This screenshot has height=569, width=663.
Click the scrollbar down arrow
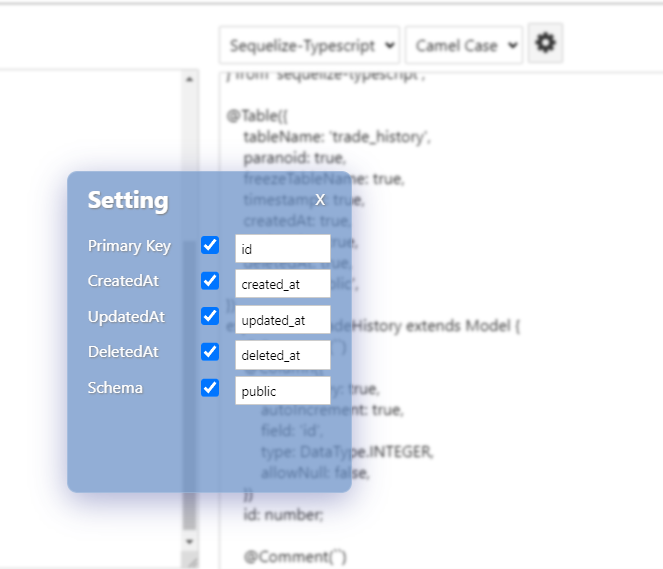point(190,541)
